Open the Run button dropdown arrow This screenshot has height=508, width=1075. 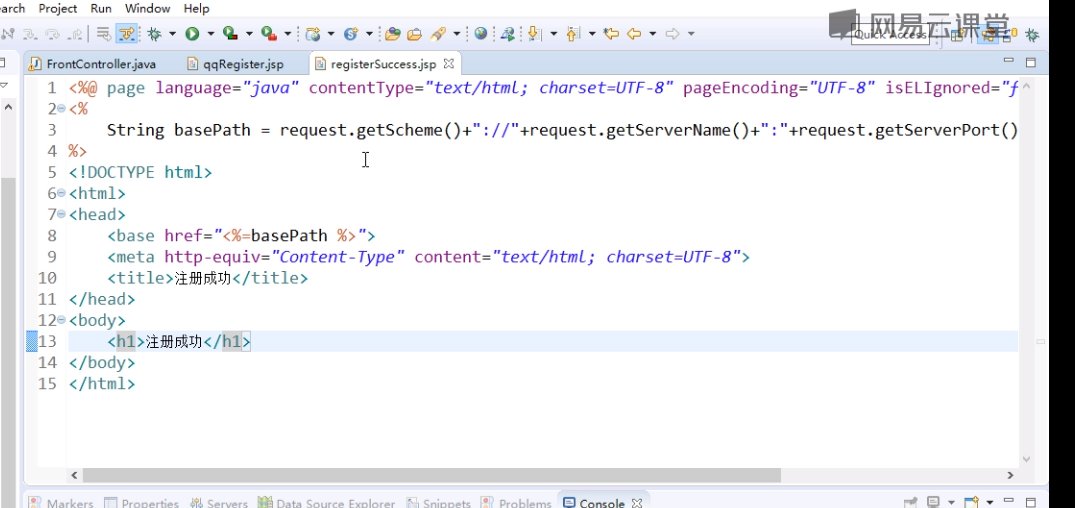pos(210,34)
